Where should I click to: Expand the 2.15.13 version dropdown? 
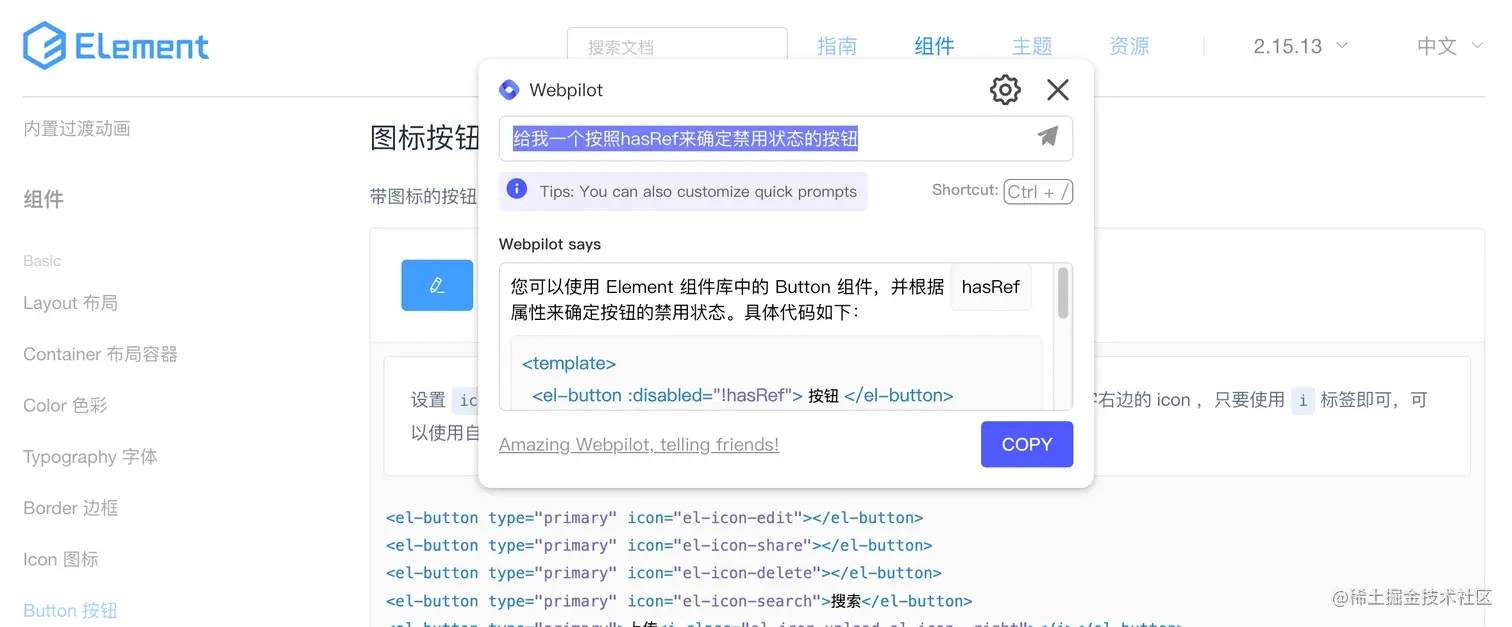pos(1300,46)
